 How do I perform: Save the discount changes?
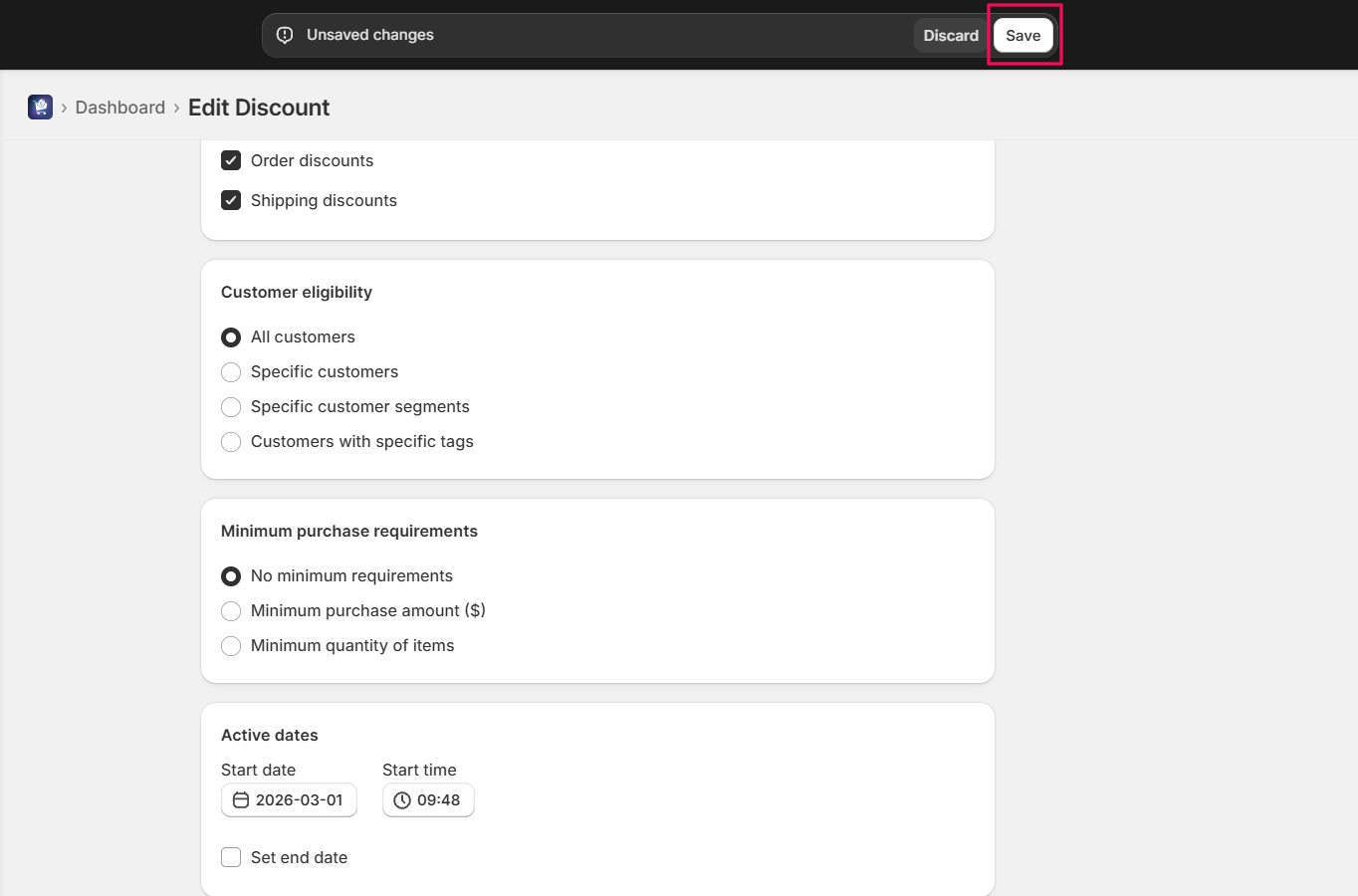tap(1022, 36)
